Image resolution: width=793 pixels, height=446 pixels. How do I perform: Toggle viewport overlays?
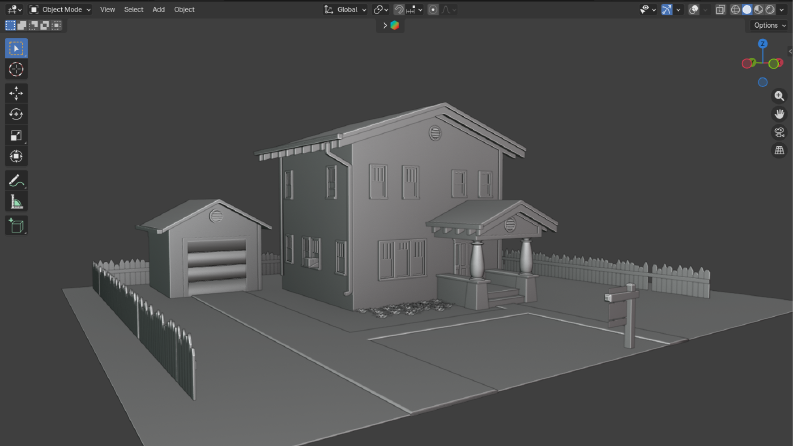click(x=694, y=10)
